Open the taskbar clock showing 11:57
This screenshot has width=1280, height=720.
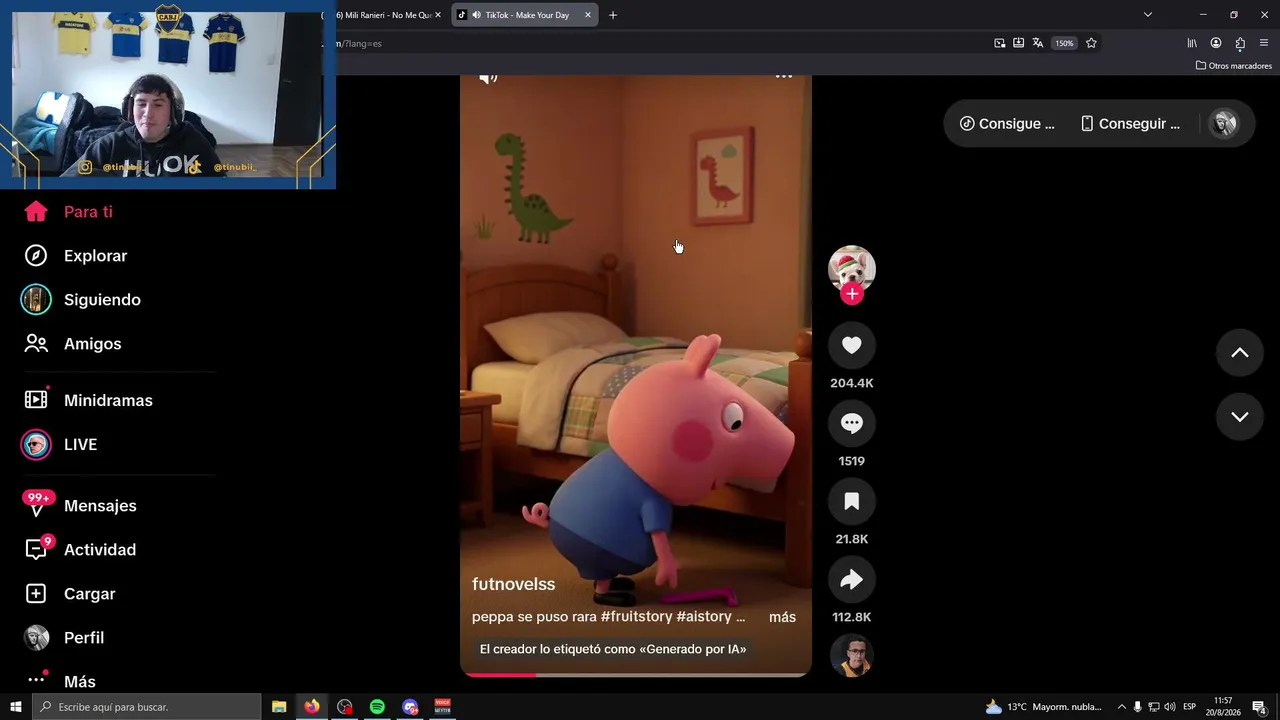pos(1223,707)
